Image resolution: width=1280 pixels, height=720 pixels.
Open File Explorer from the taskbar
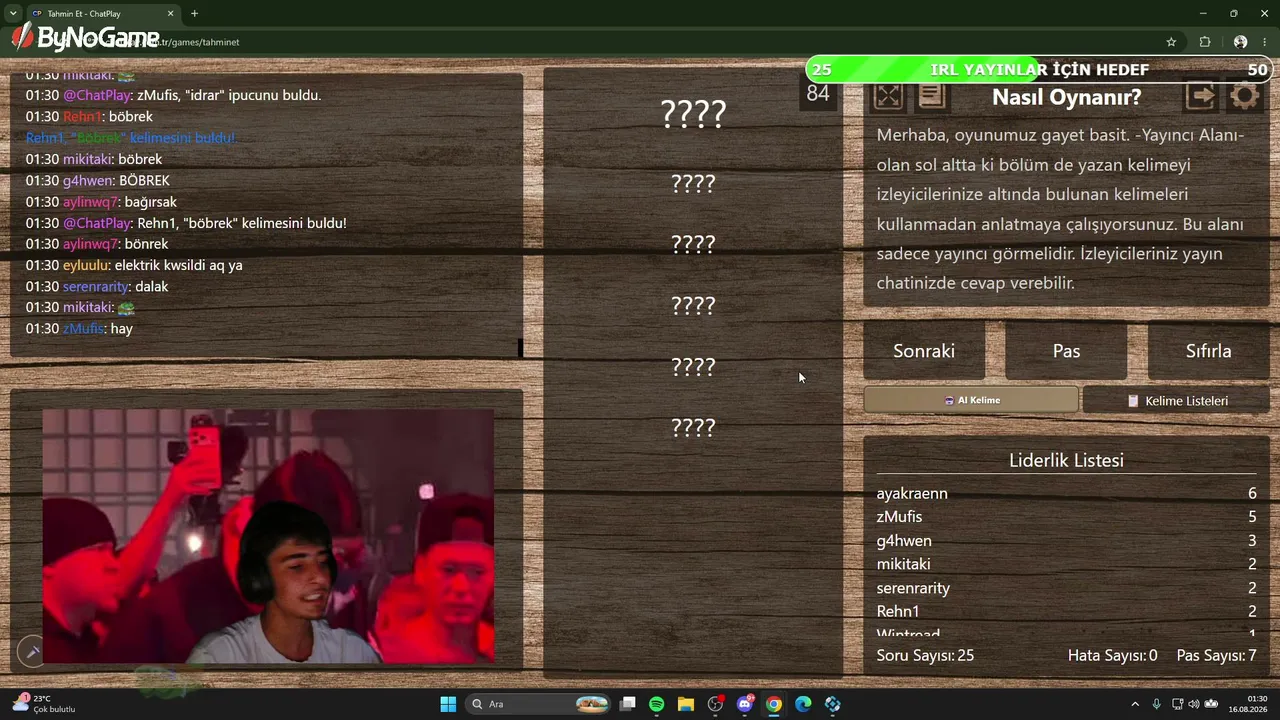pos(685,704)
